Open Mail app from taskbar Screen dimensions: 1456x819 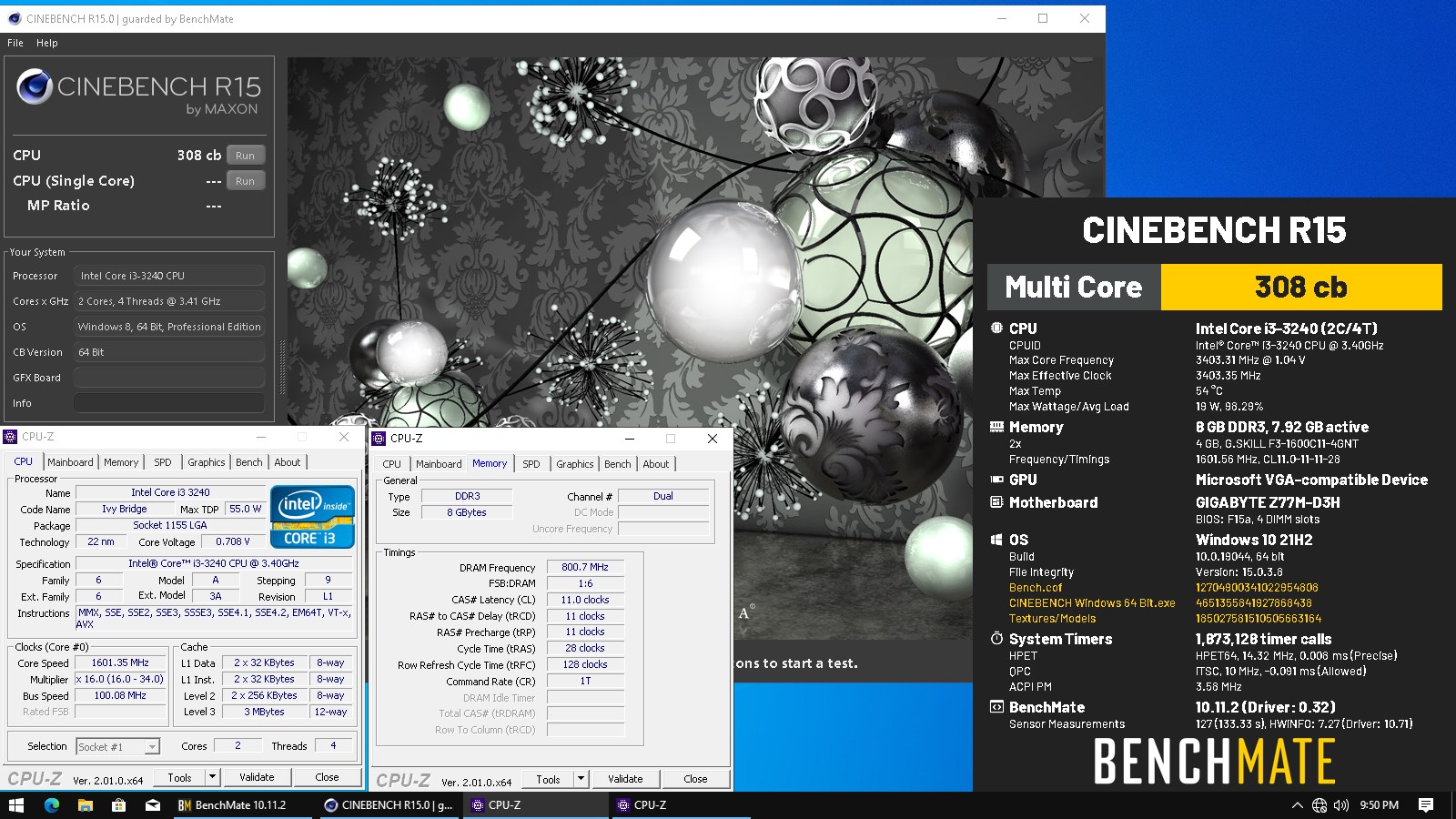pyautogui.click(x=153, y=805)
